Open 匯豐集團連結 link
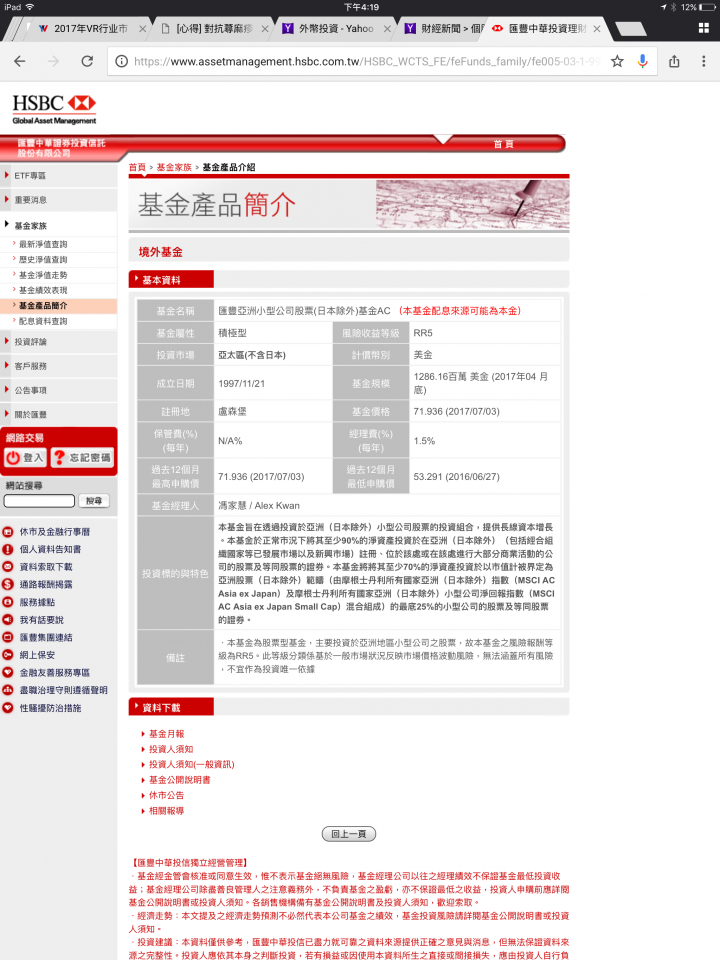The image size is (720, 960). pyautogui.click(x=46, y=637)
